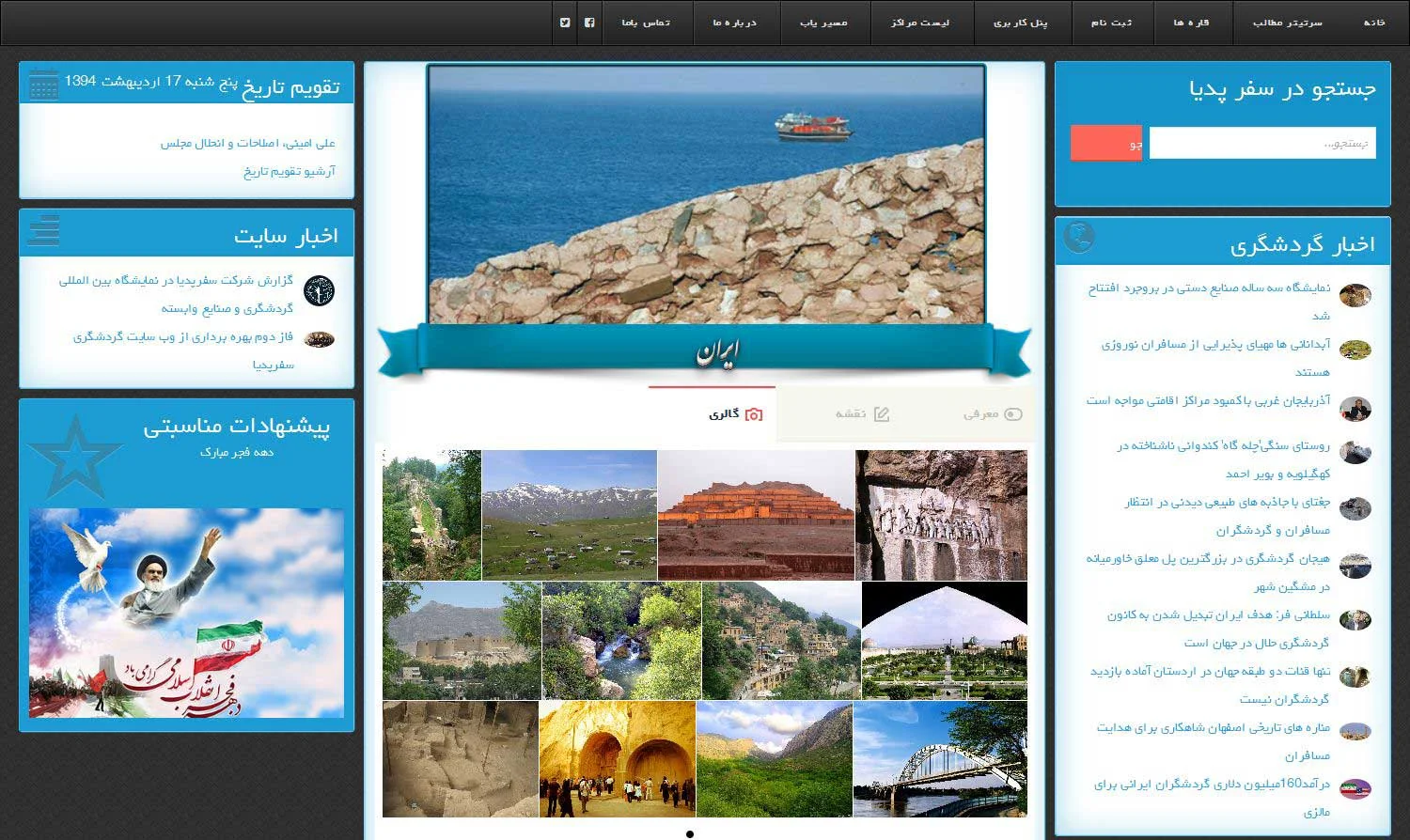Go to خانه in the top menu
1410x840 pixels.
pos(1374,23)
